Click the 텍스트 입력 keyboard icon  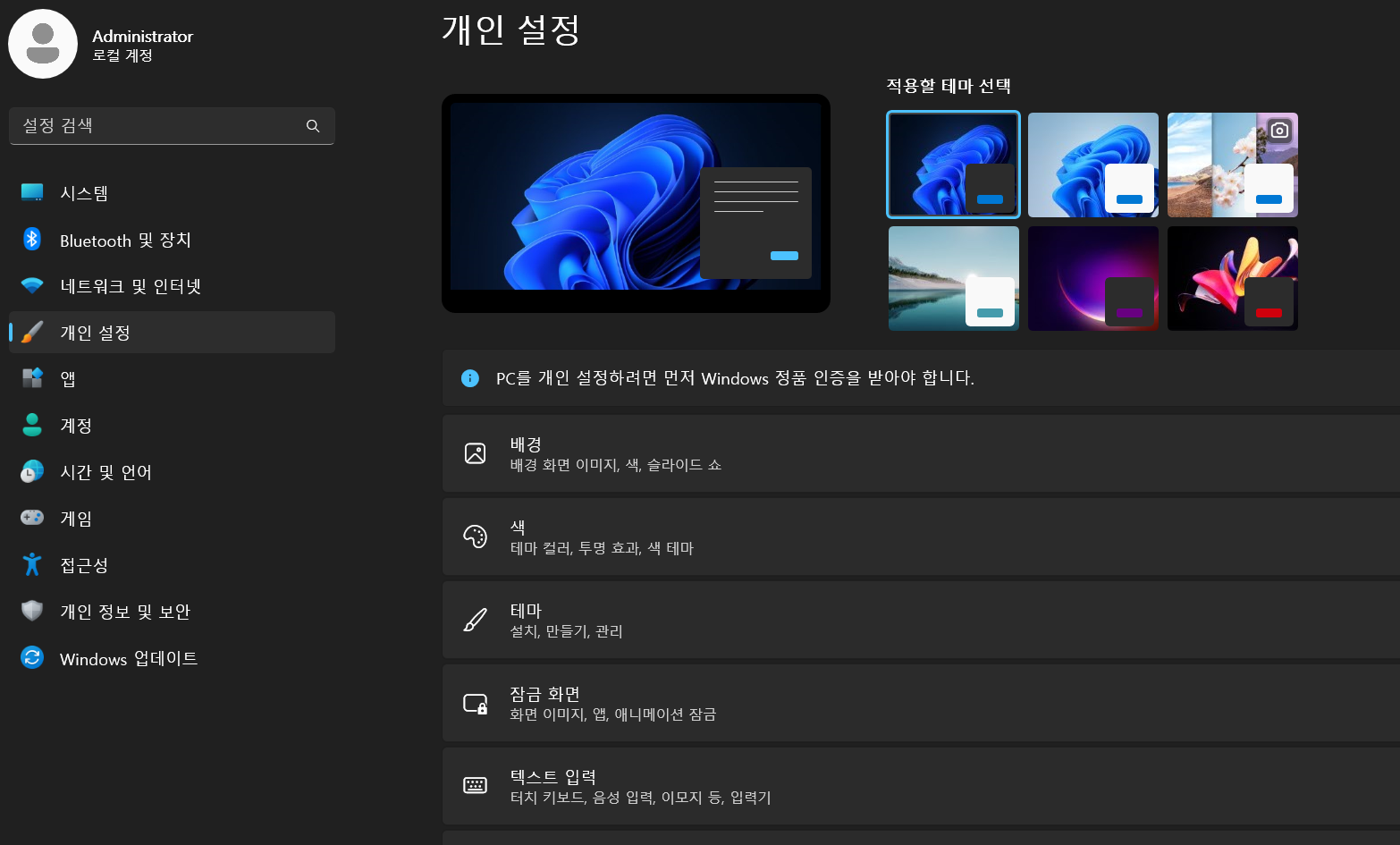(x=475, y=786)
